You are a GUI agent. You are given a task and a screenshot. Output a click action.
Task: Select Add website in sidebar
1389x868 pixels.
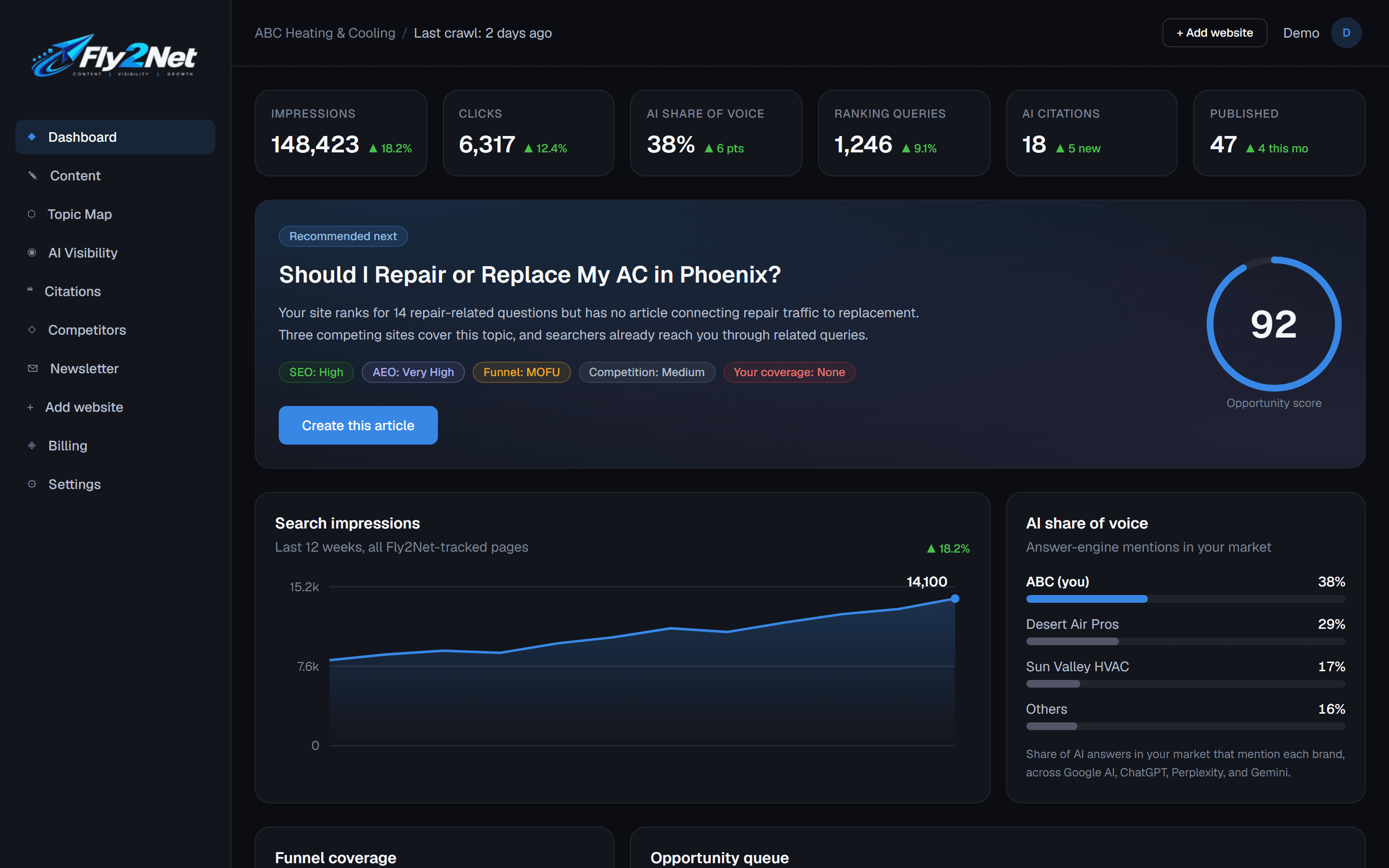(115, 407)
